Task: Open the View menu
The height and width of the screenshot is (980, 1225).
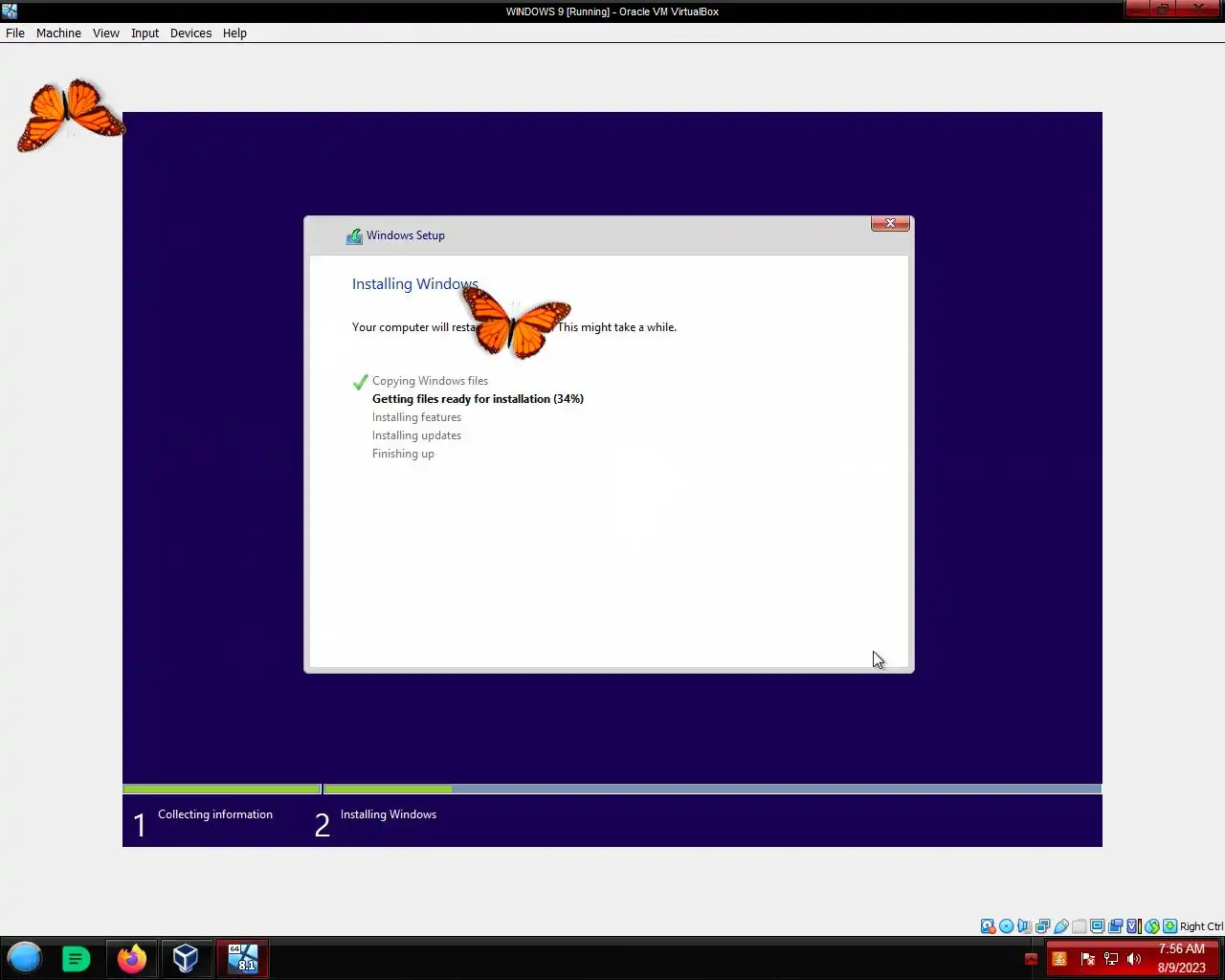Action: (x=105, y=33)
